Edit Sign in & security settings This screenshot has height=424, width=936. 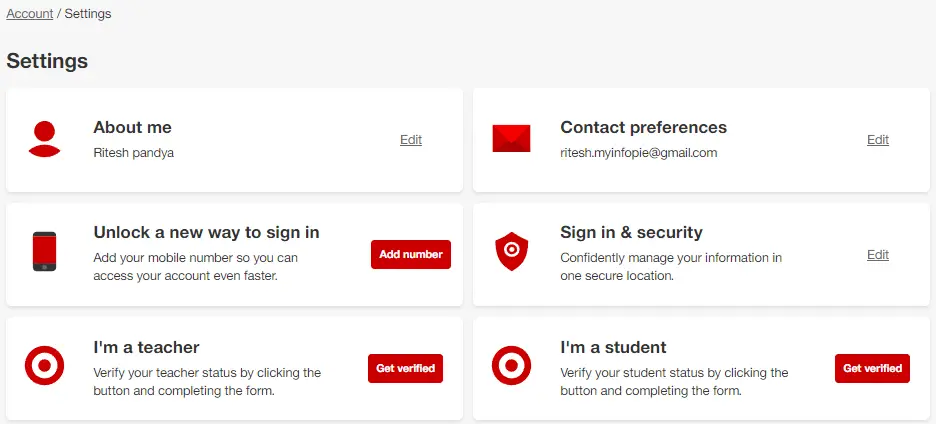pyautogui.click(x=878, y=255)
